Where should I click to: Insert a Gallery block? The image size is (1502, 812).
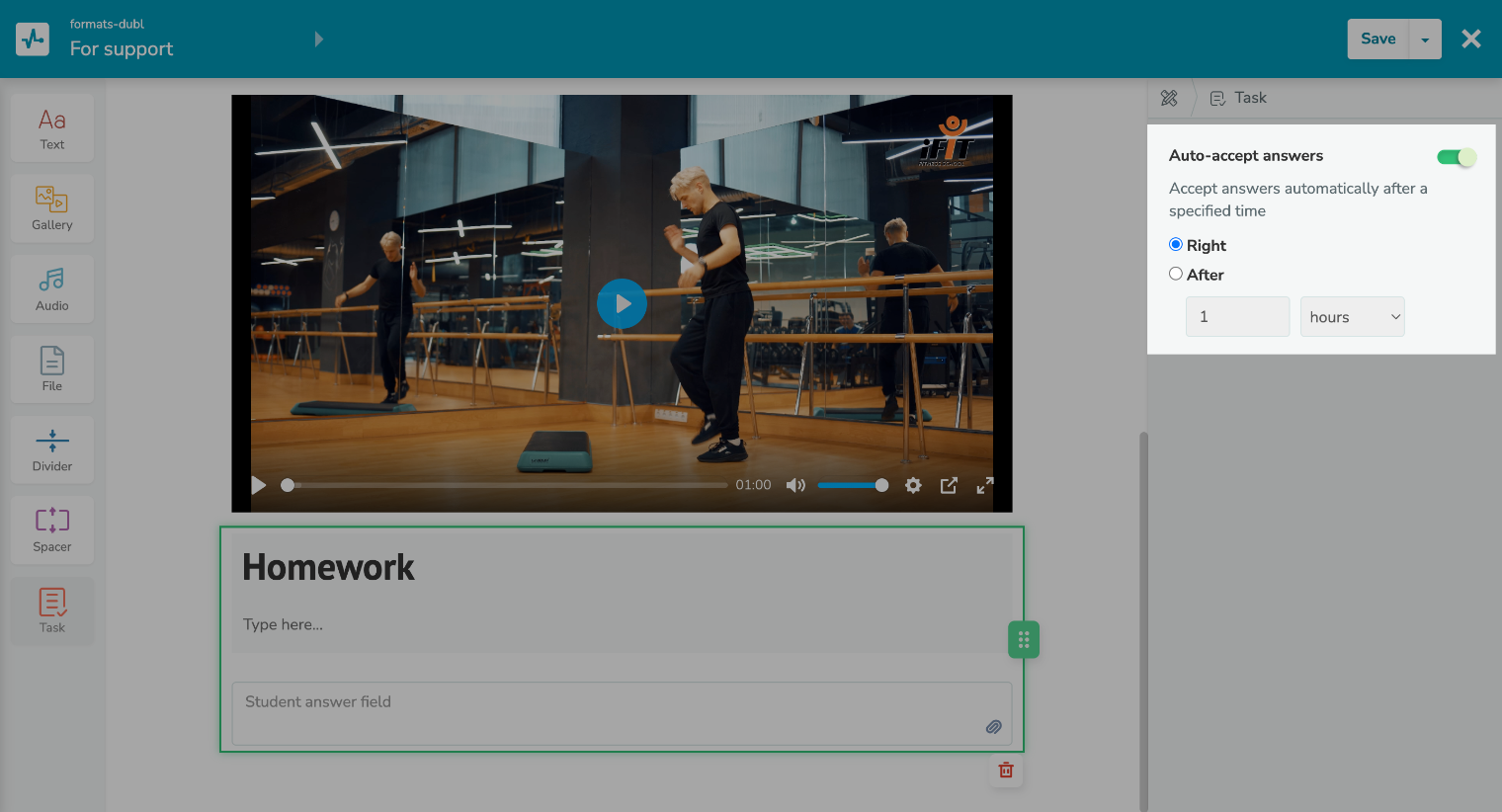(x=52, y=208)
